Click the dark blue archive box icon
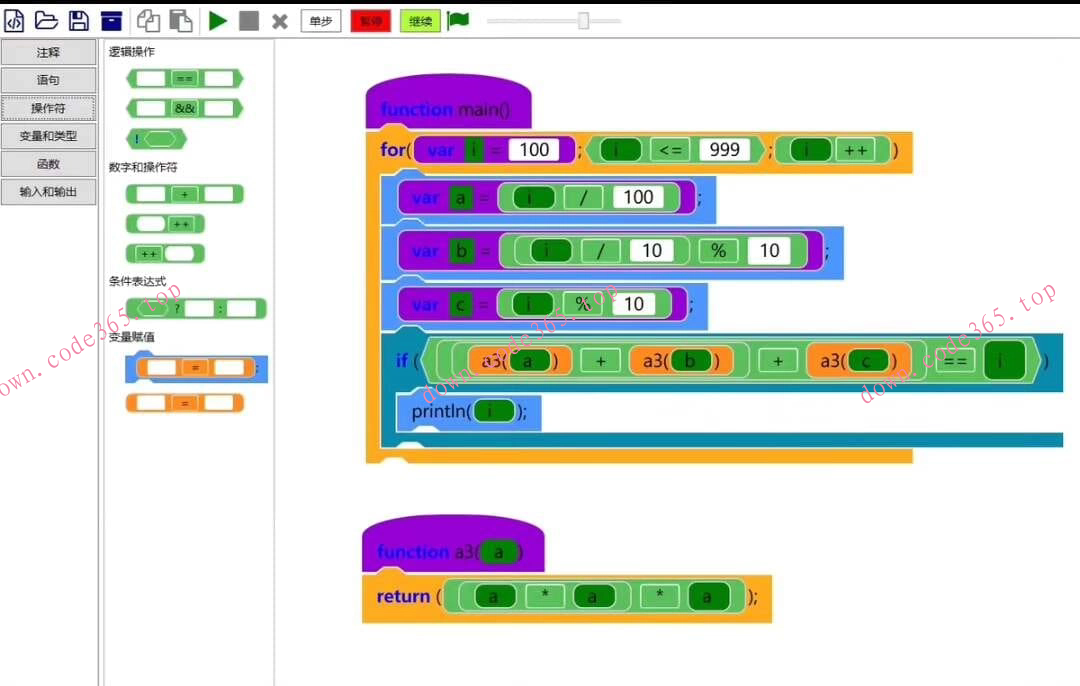Screen dimensions: 1080x686 tap(112, 21)
